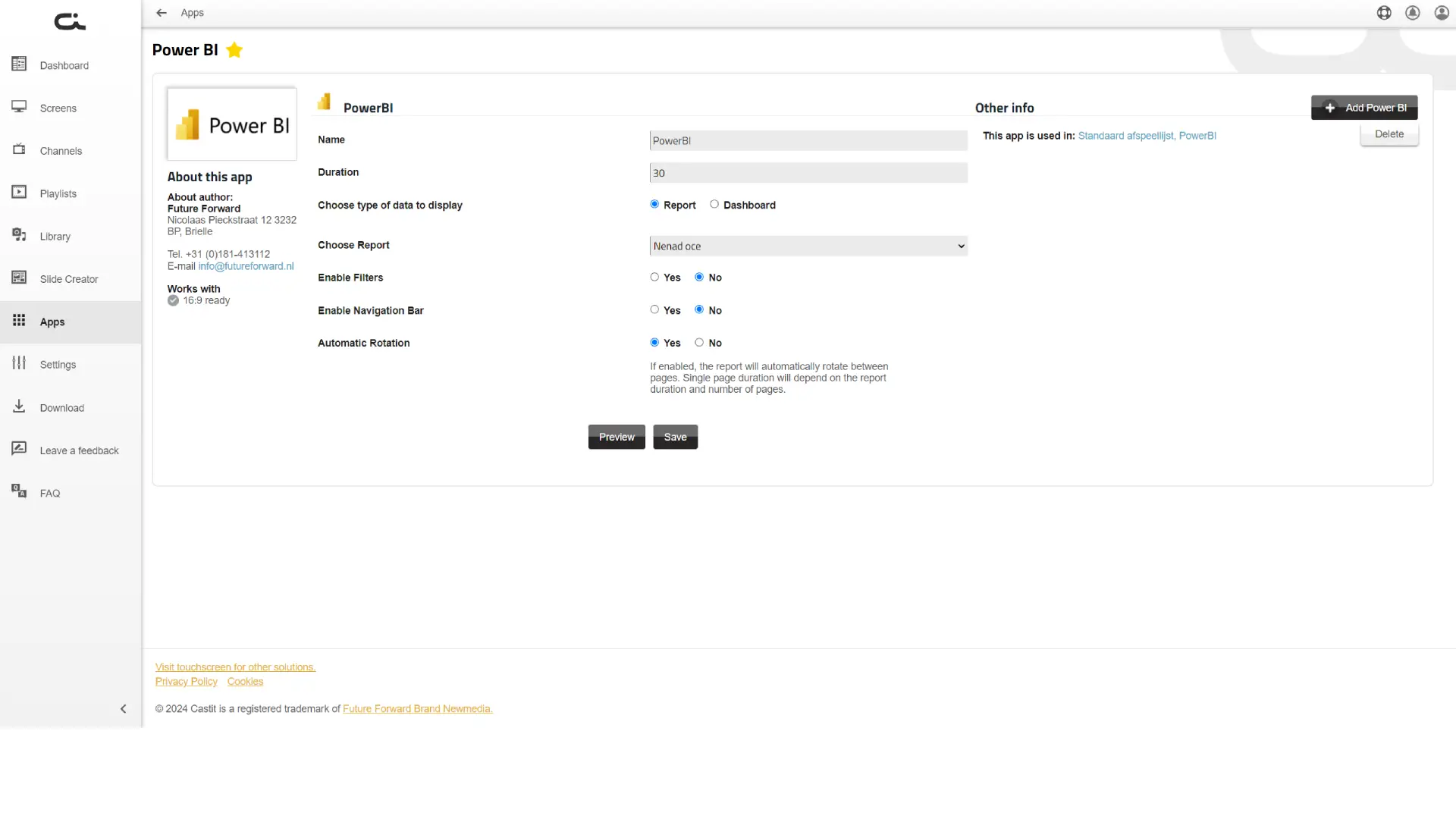1456x819 pixels.
Task: Click the Duration input field
Action: 808,173
